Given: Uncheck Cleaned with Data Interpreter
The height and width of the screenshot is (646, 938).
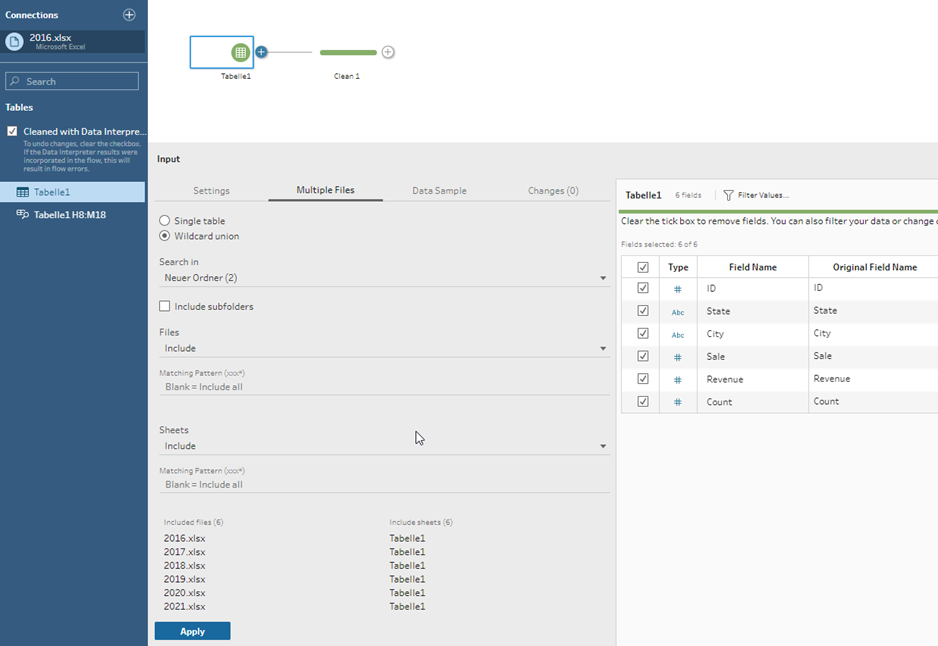Looking at the screenshot, I should [12, 131].
